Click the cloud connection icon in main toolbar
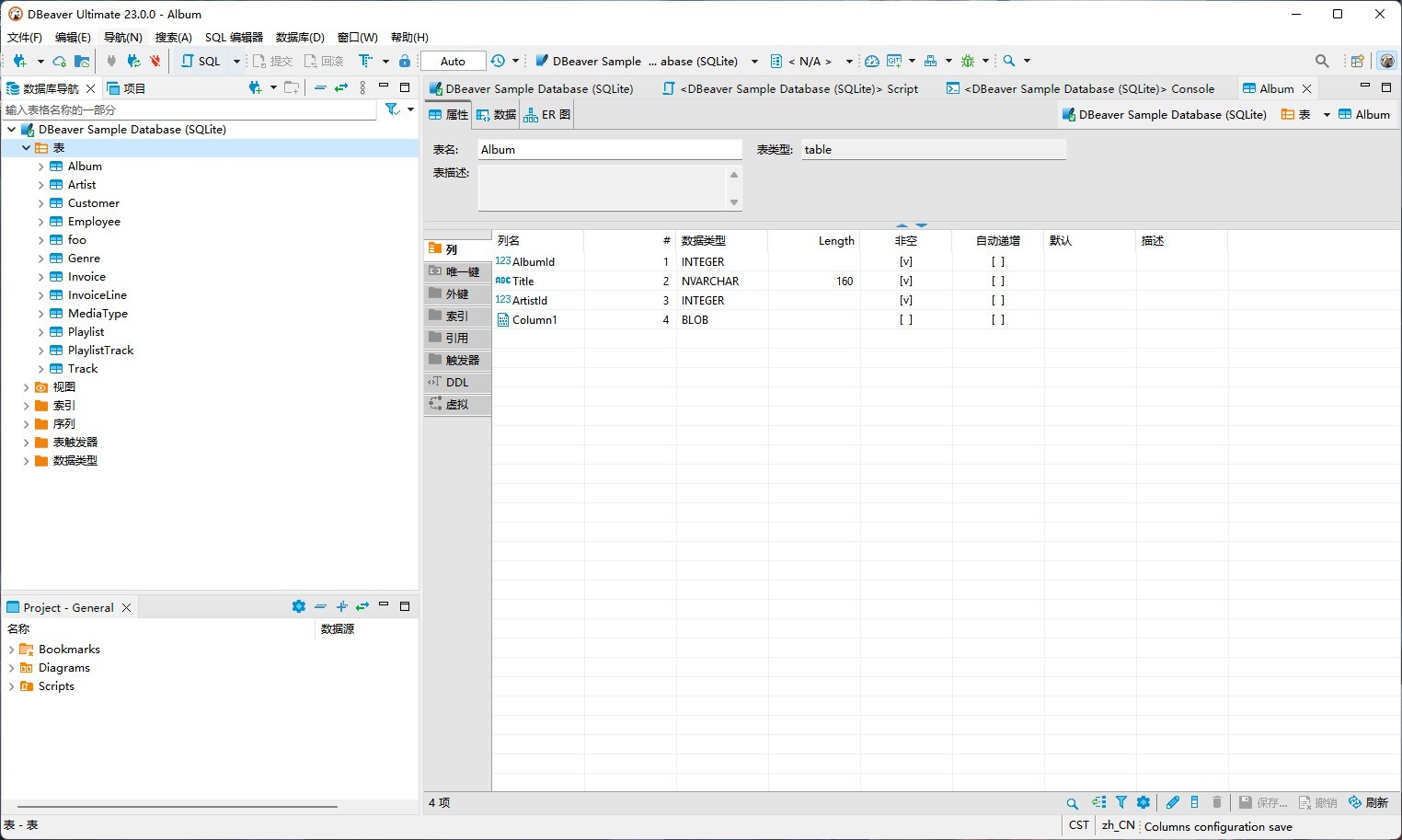This screenshot has height=840, width=1402. tap(60, 61)
